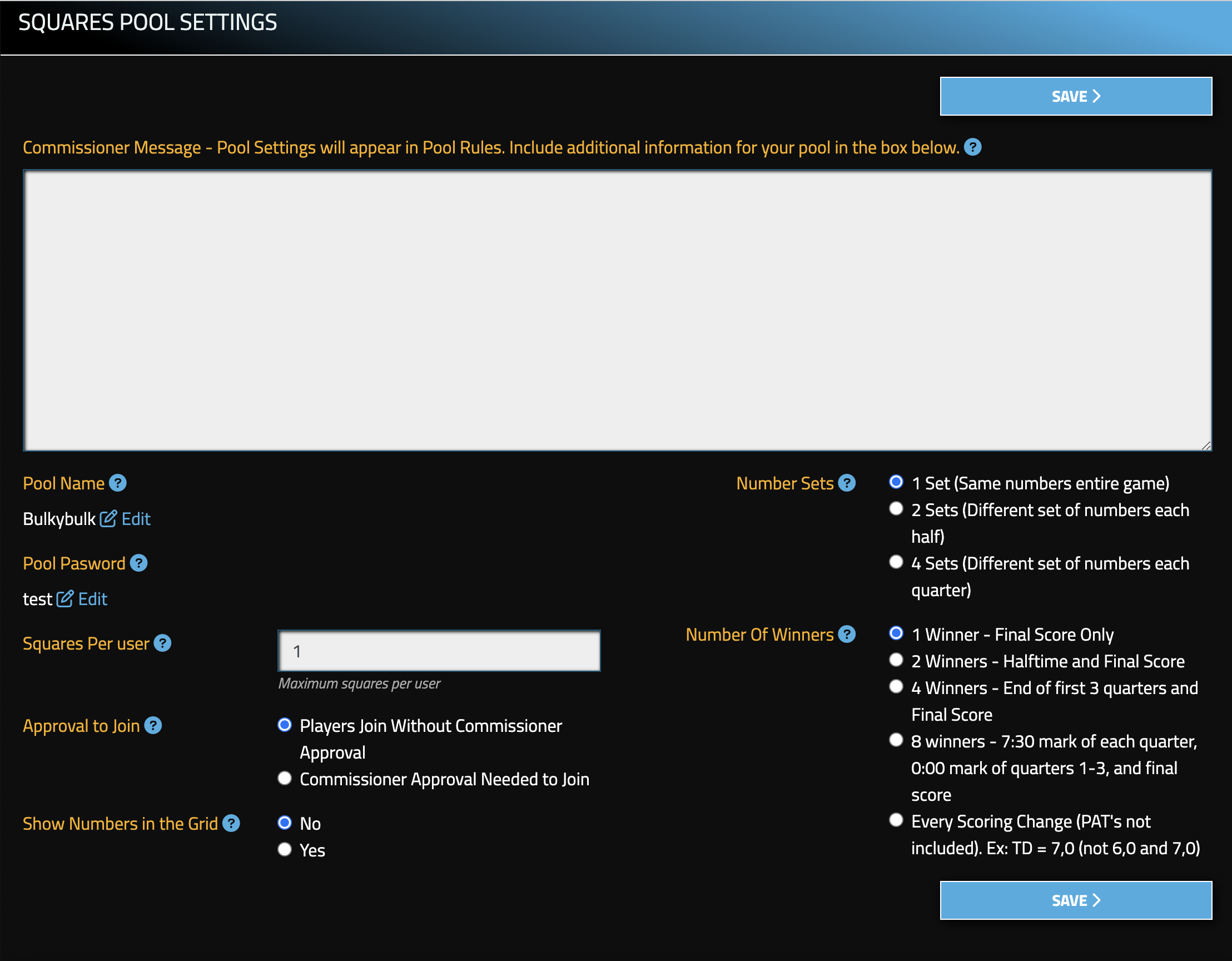Select Commissioner Approval Needed to Join
The image size is (1232, 961).
coord(284,778)
